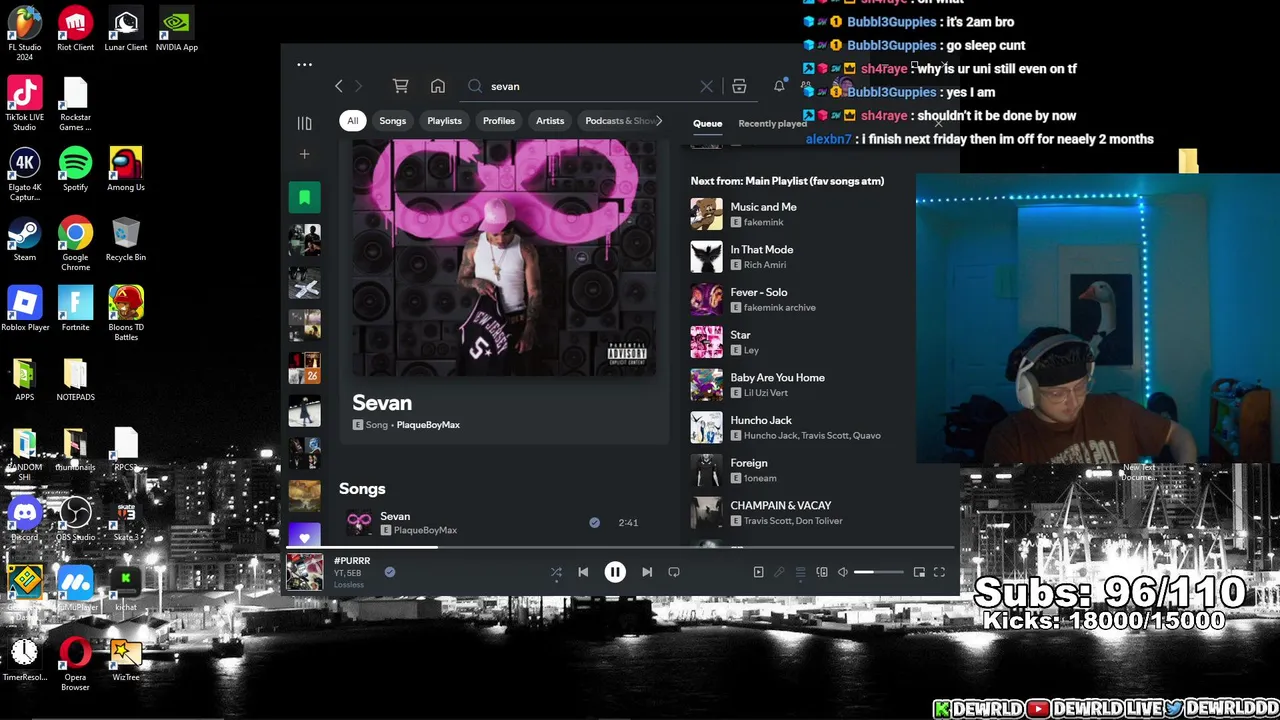
Task: Click the now-playing #PURRR cover thumbnail
Action: tap(305, 572)
